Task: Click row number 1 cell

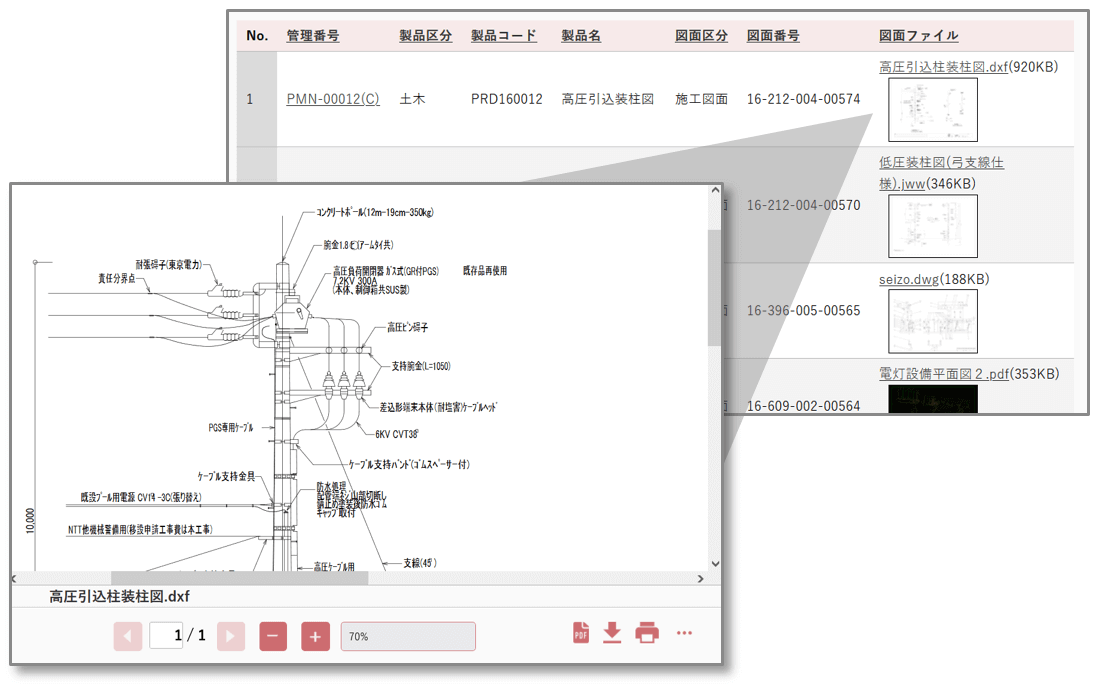Action: click(x=250, y=99)
